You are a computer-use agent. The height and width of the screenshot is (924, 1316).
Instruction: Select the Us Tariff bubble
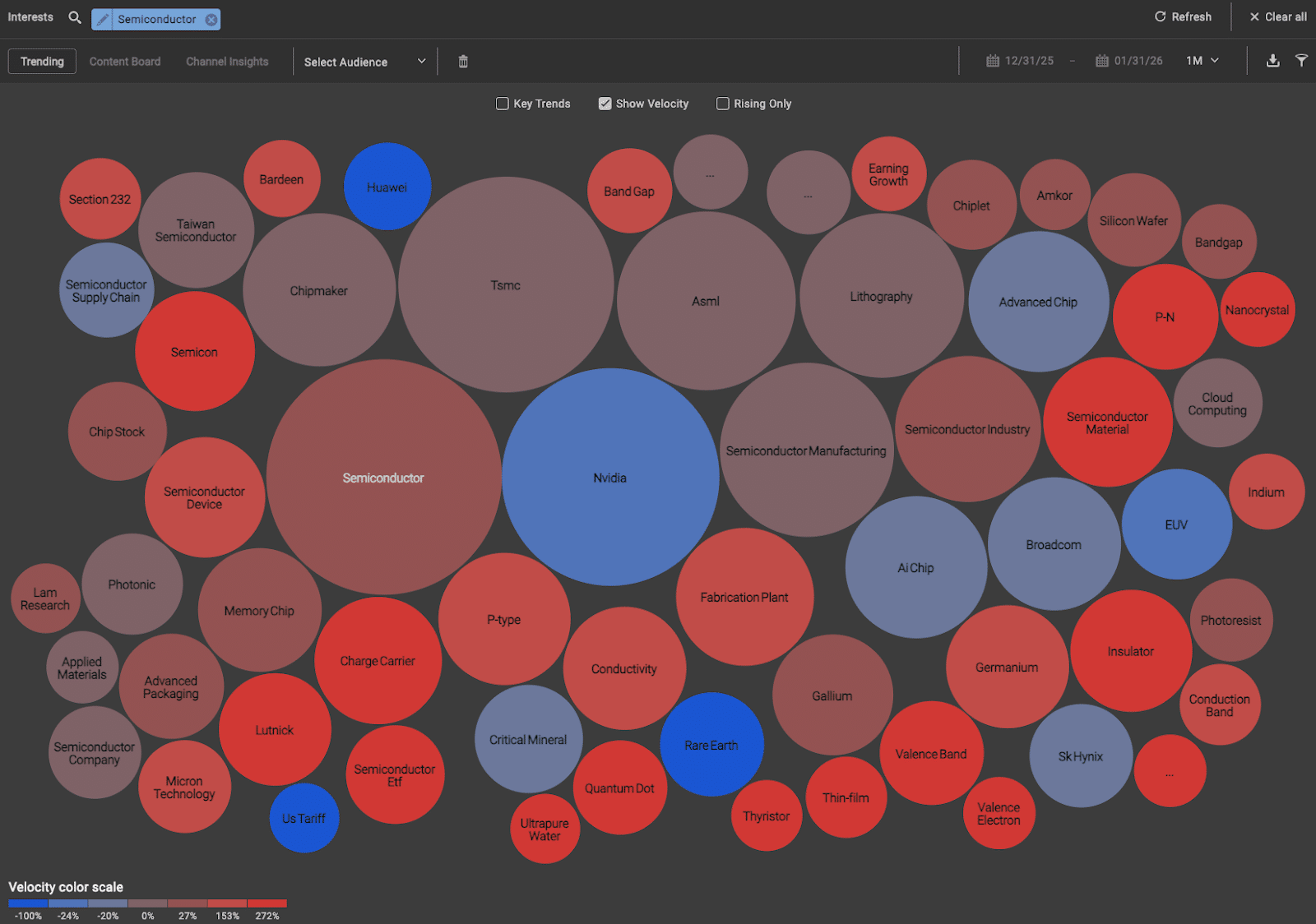pos(304,818)
